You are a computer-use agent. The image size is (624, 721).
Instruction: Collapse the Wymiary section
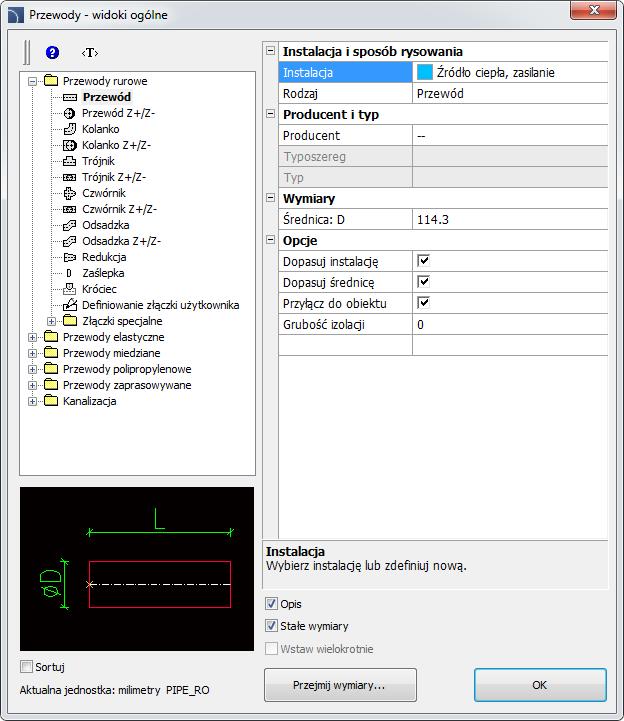[x=271, y=198]
